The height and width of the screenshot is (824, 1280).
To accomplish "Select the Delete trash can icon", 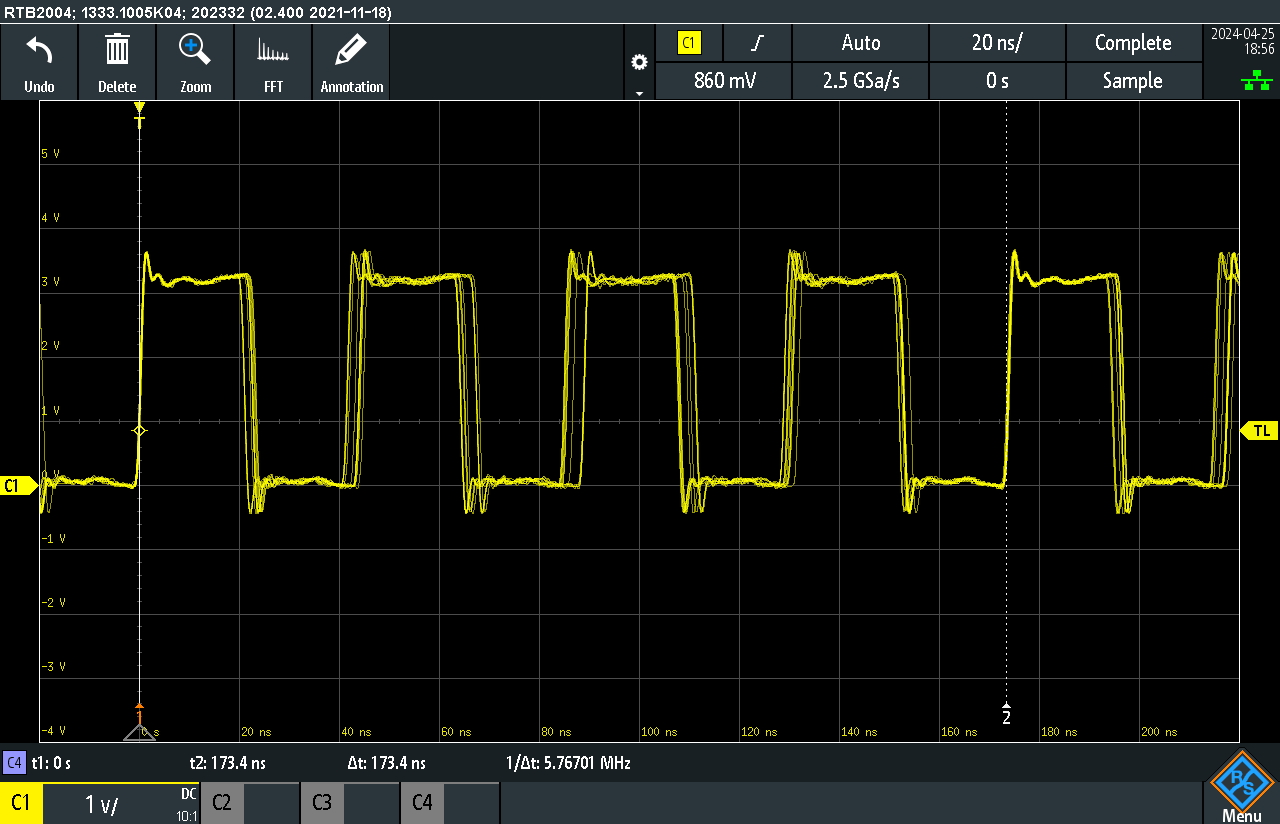I will [117, 49].
